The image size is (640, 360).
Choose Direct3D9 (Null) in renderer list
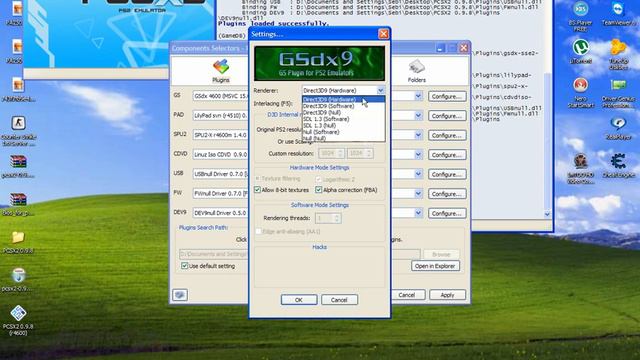coord(343,112)
